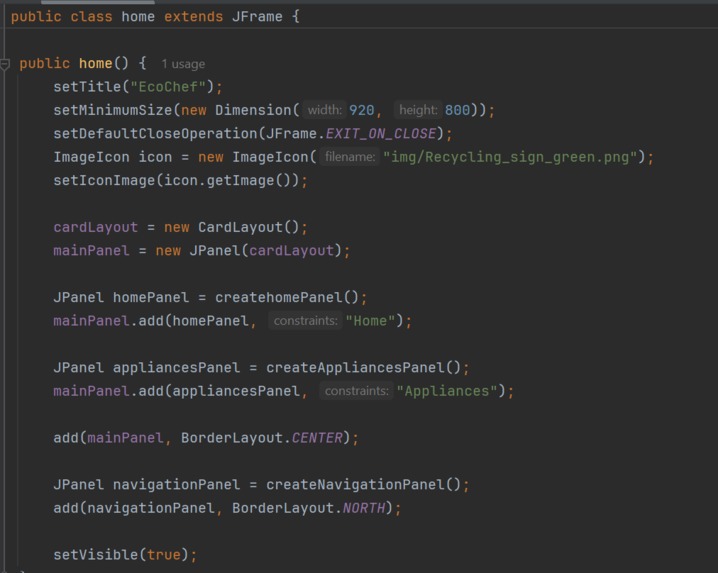Click 'constraints:' hint before "Home"
The image size is (718, 573).
[x=305, y=321]
